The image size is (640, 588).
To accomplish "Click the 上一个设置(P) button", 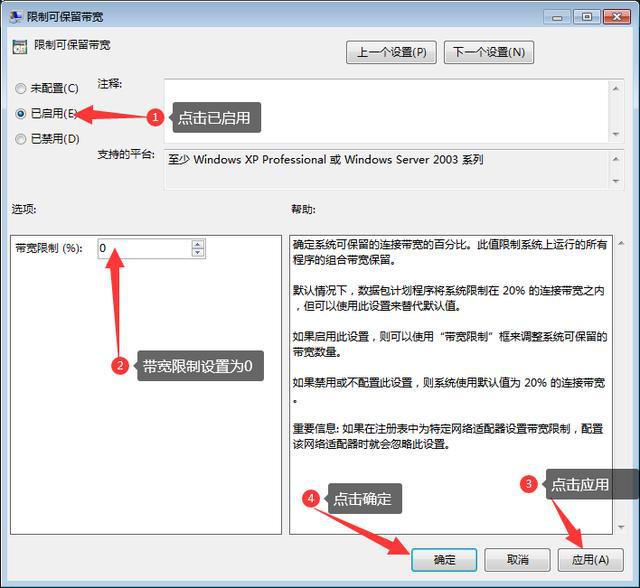I will [391, 52].
